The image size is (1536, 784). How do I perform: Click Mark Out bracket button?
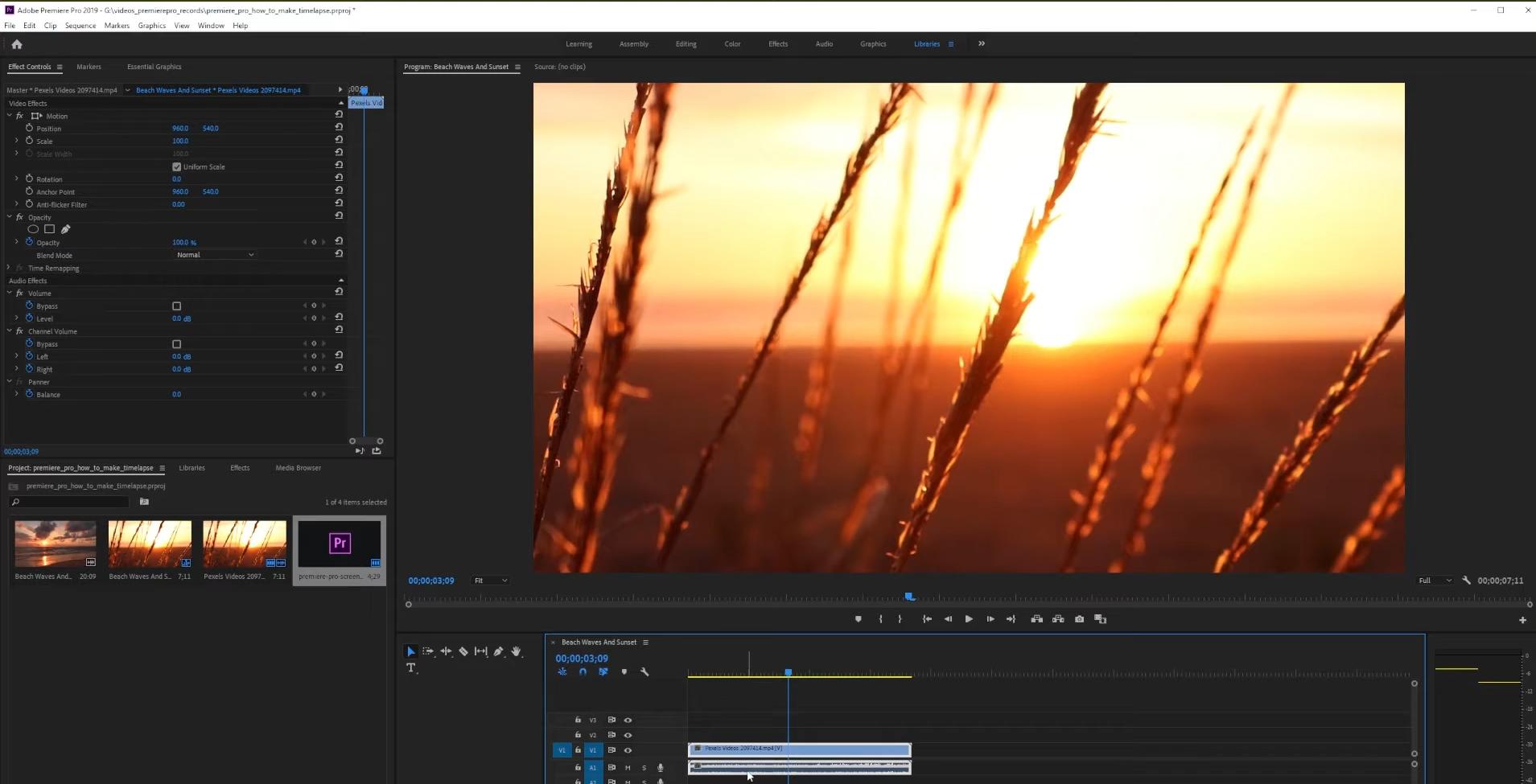(x=900, y=619)
